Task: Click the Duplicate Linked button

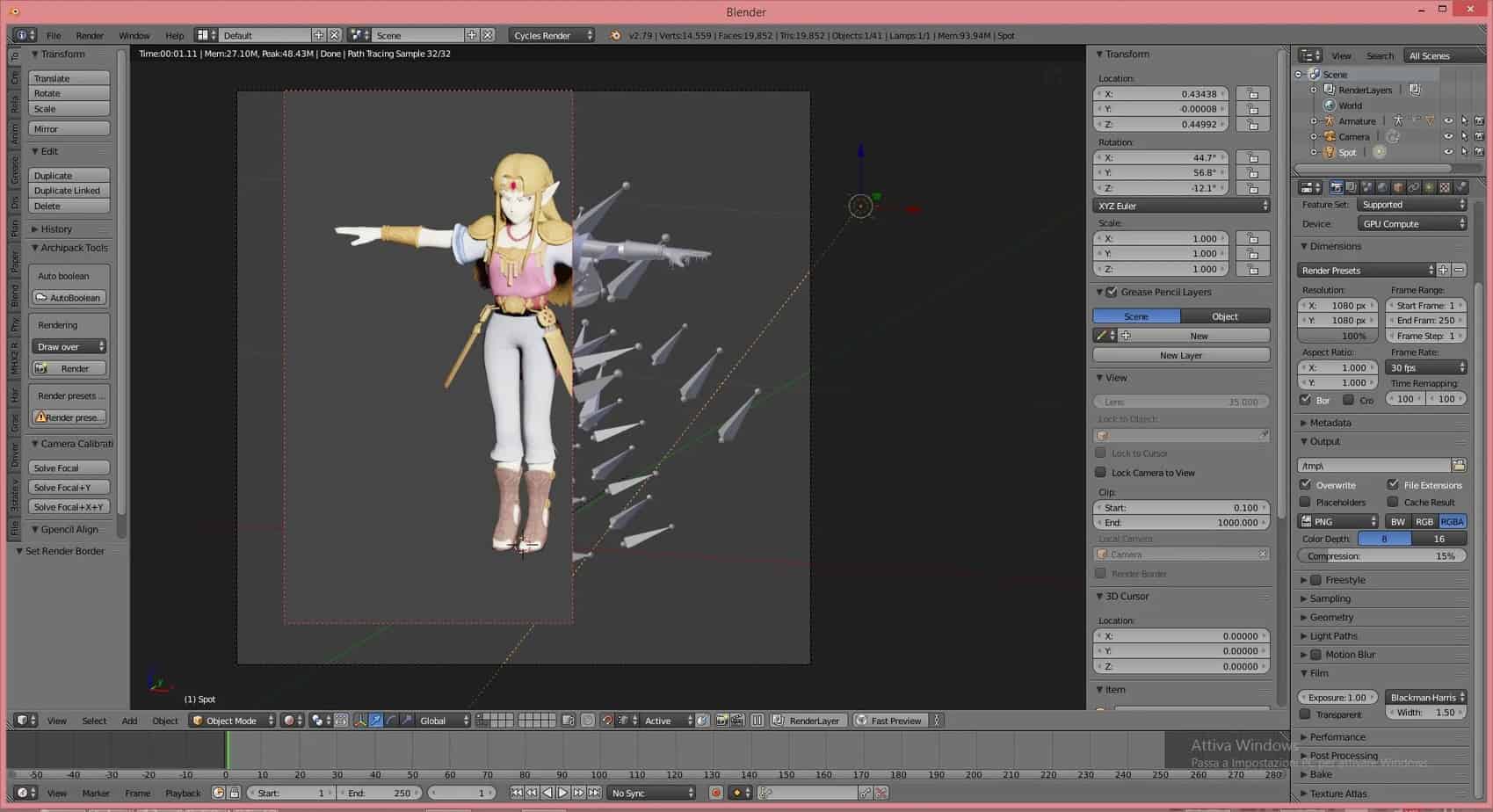Action: click(x=69, y=191)
